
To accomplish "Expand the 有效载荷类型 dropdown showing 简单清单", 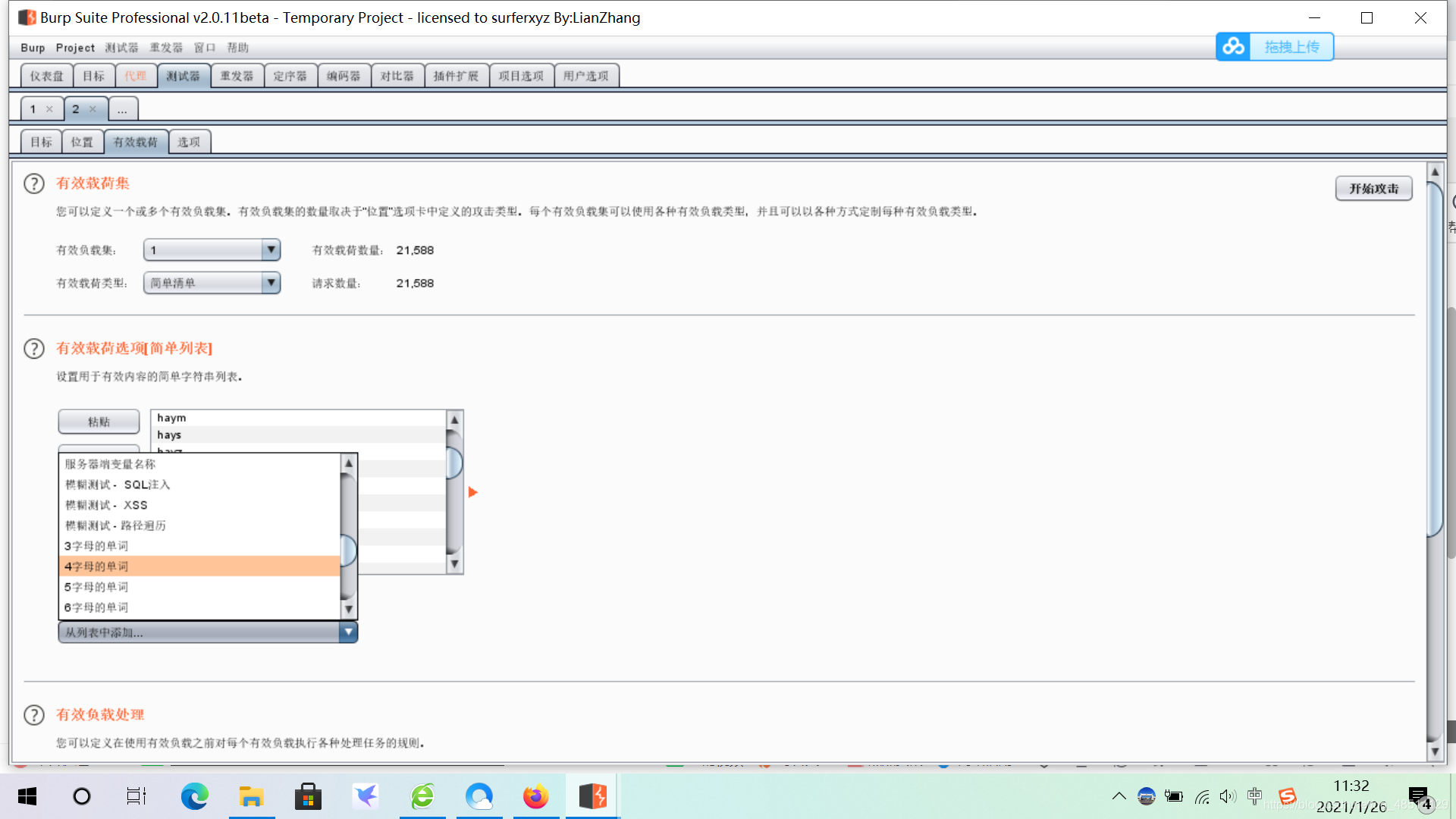I will pyautogui.click(x=212, y=283).
